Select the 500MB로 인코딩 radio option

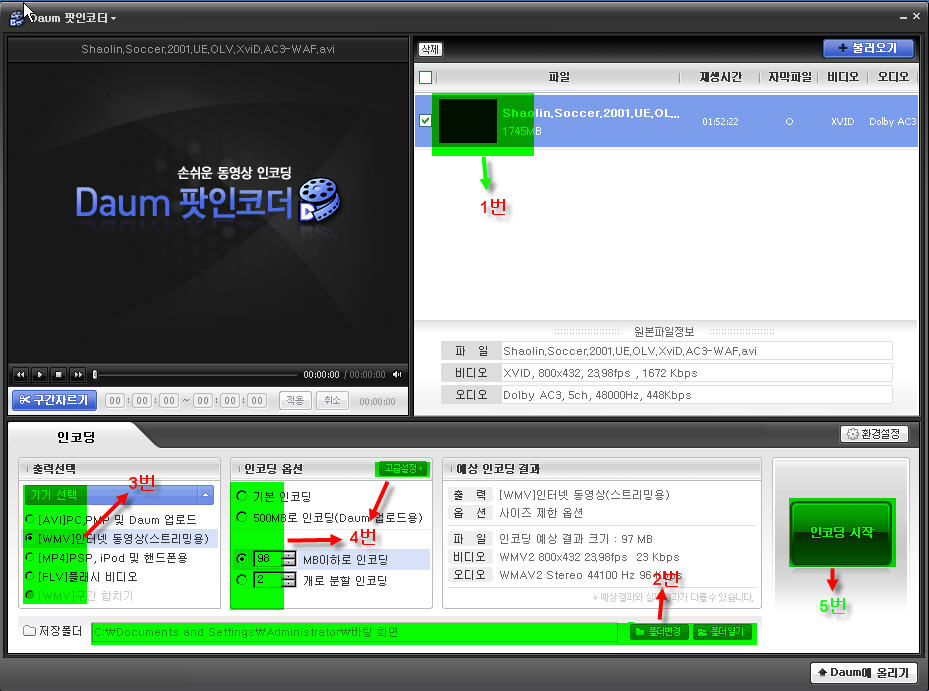pos(242,517)
